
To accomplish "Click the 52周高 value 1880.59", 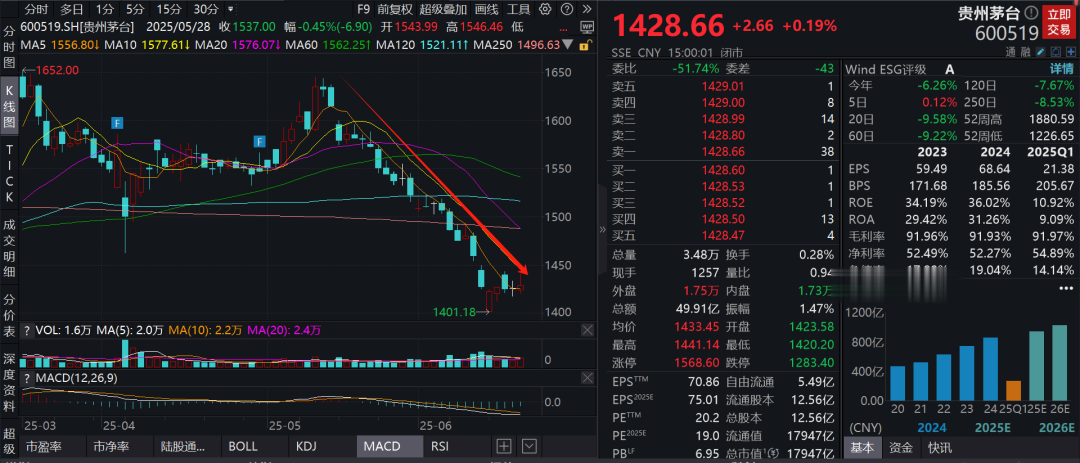I will (1053, 119).
